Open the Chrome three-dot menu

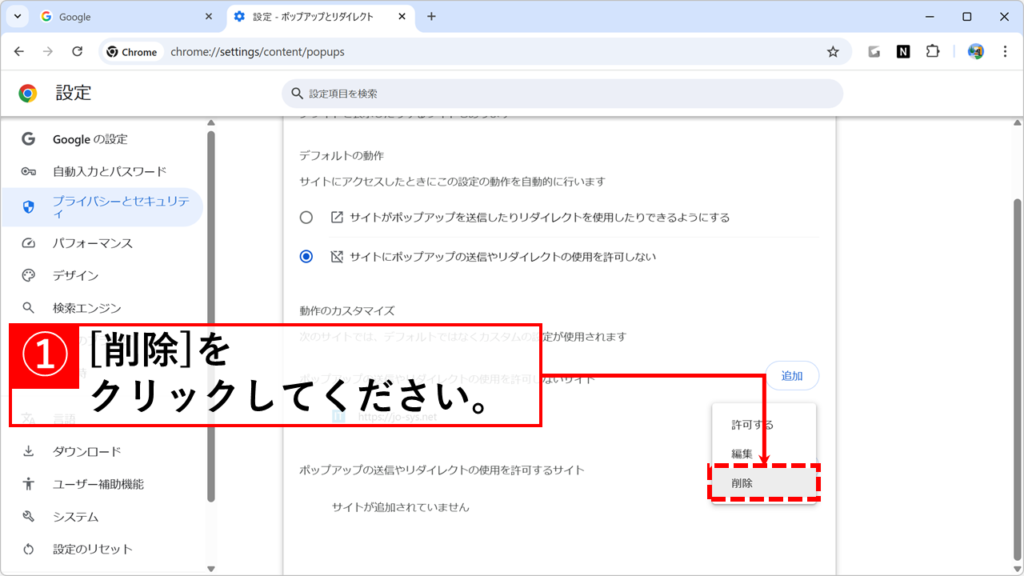tap(1005, 52)
